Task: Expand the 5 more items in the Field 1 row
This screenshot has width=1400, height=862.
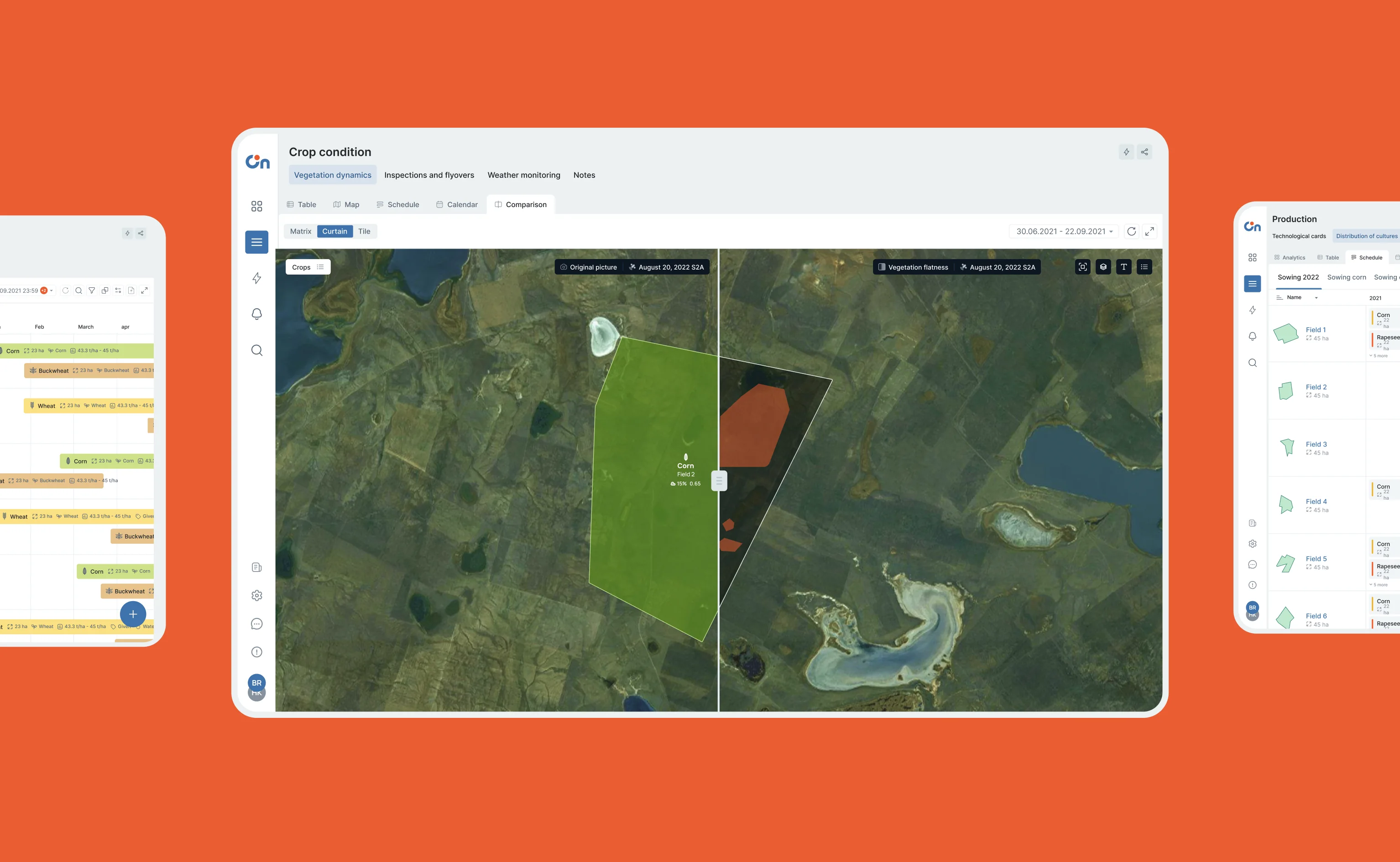Action: (1379, 356)
